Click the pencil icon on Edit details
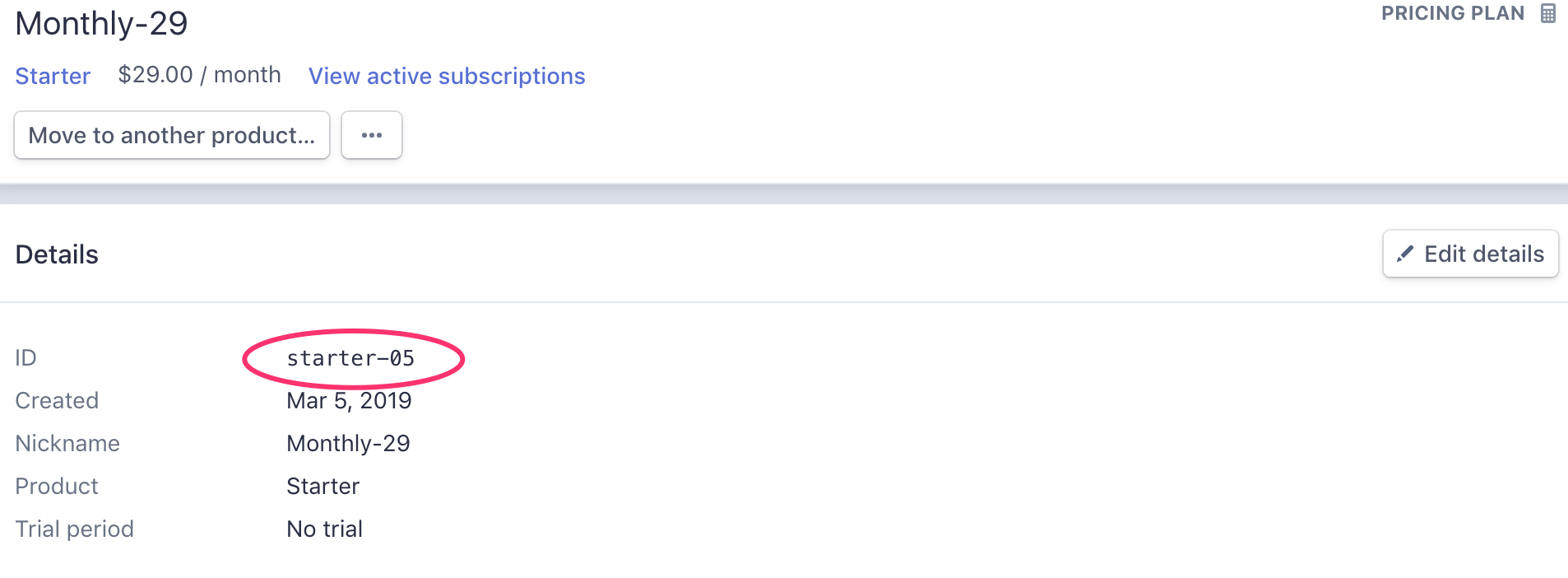Viewport: 1568px width, 578px height. [1407, 254]
